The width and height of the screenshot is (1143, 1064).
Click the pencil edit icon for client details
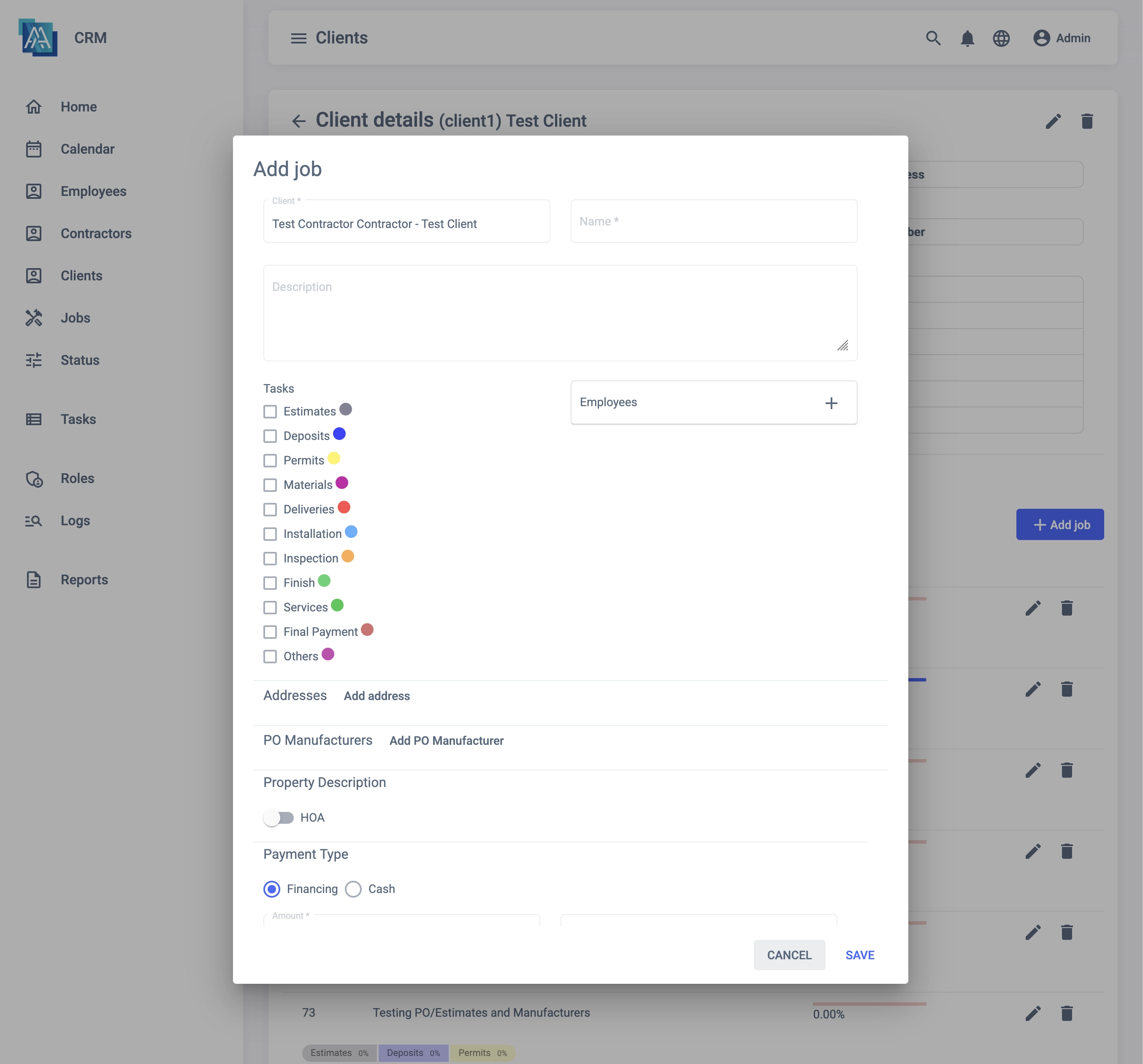click(1053, 121)
